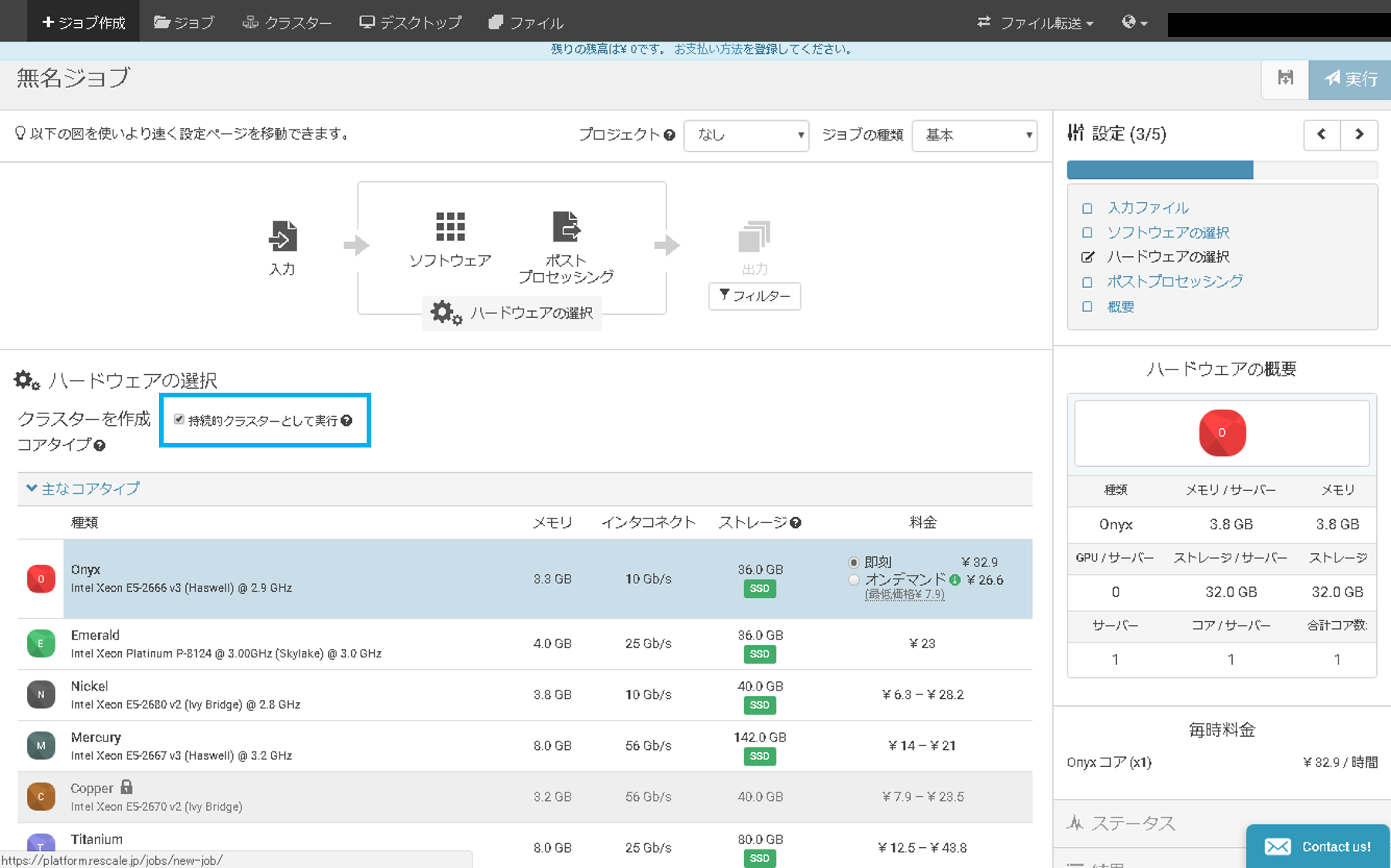Open the ジョブの種類 dropdown showing 基本
This screenshot has height=868, width=1391.
pyautogui.click(x=974, y=135)
